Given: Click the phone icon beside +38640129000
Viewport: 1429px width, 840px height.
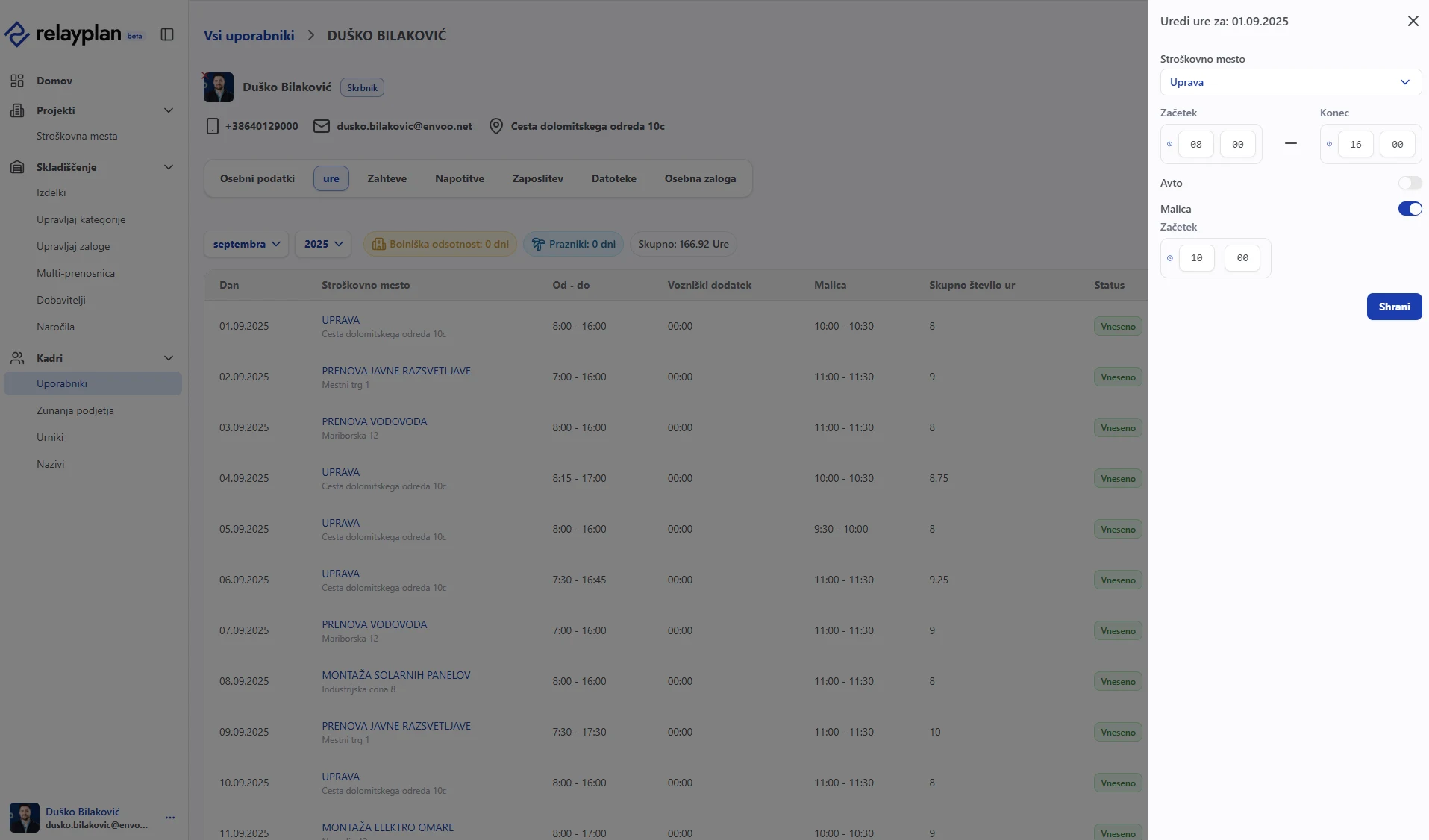Looking at the screenshot, I should click(x=212, y=126).
